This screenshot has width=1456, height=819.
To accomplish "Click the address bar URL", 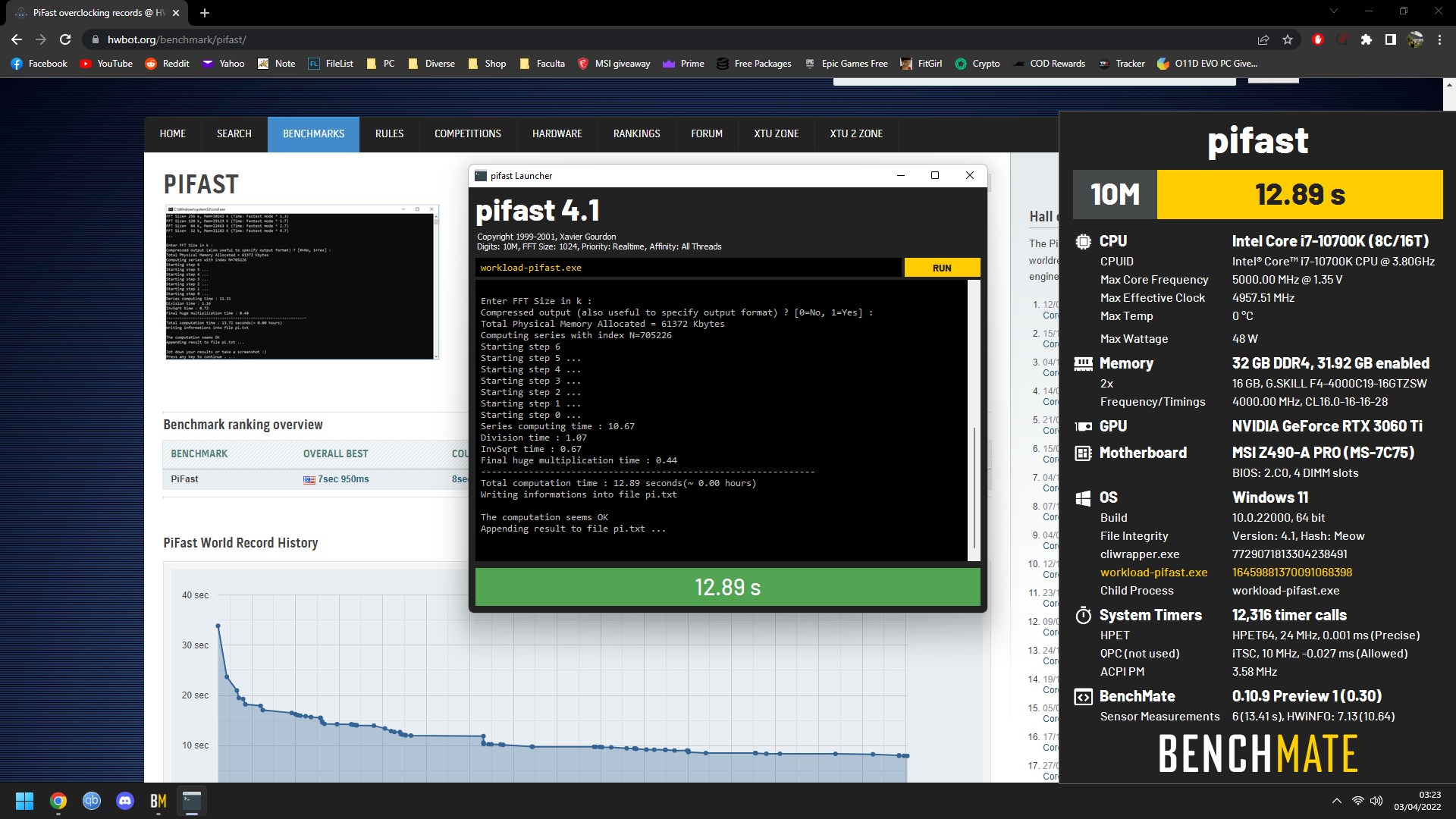I will (177, 39).
